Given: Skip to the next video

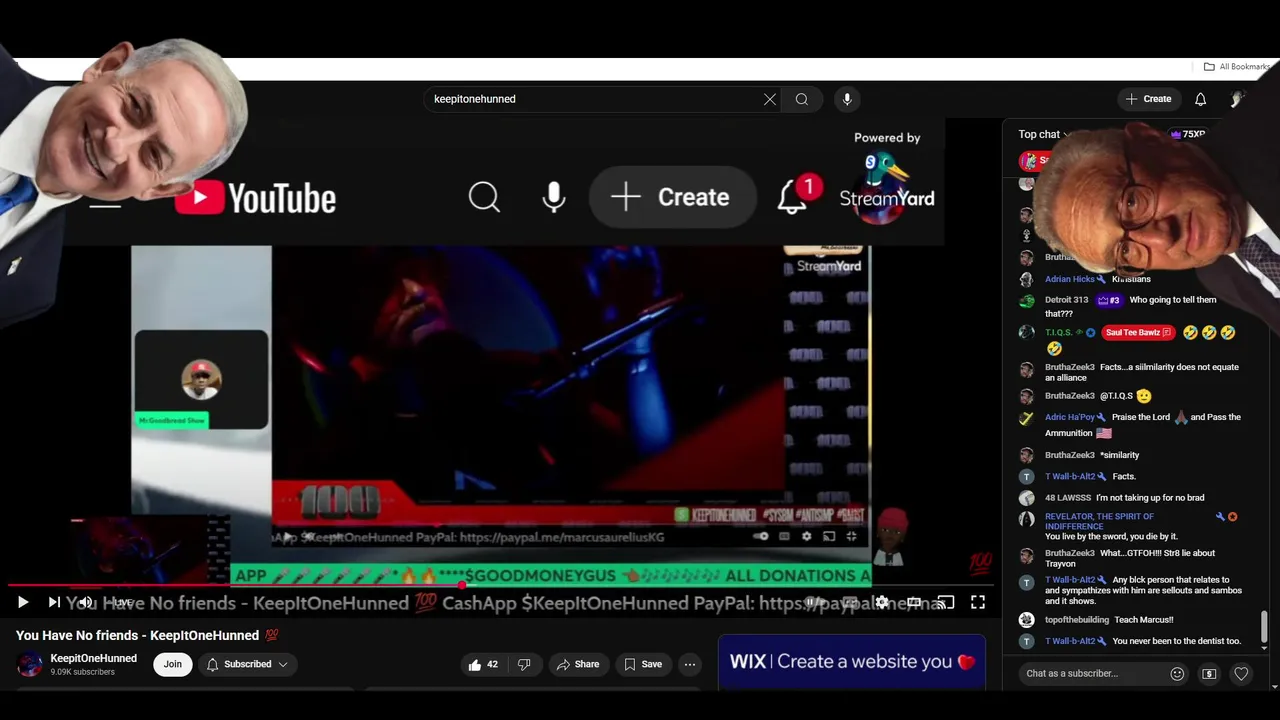Looking at the screenshot, I should pyautogui.click(x=54, y=602).
